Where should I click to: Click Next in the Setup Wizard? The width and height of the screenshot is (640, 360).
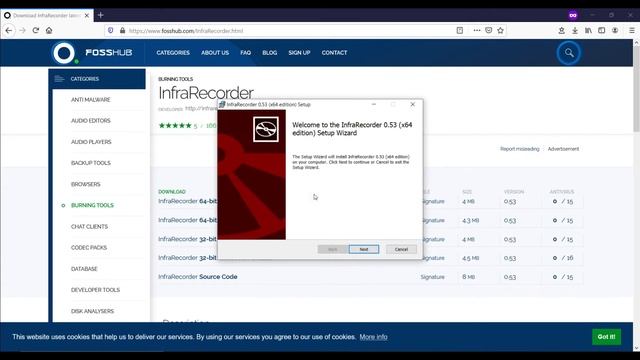tap(364, 249)
